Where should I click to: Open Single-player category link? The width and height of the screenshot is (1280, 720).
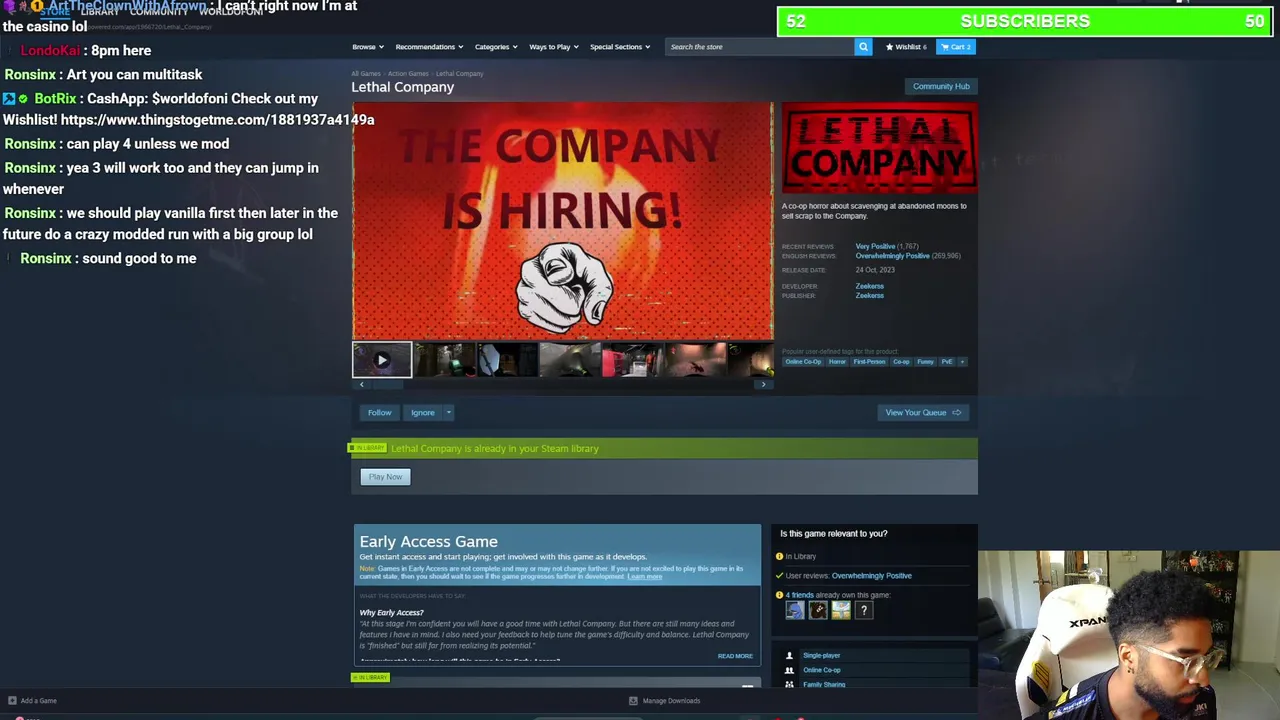[821, 656]
